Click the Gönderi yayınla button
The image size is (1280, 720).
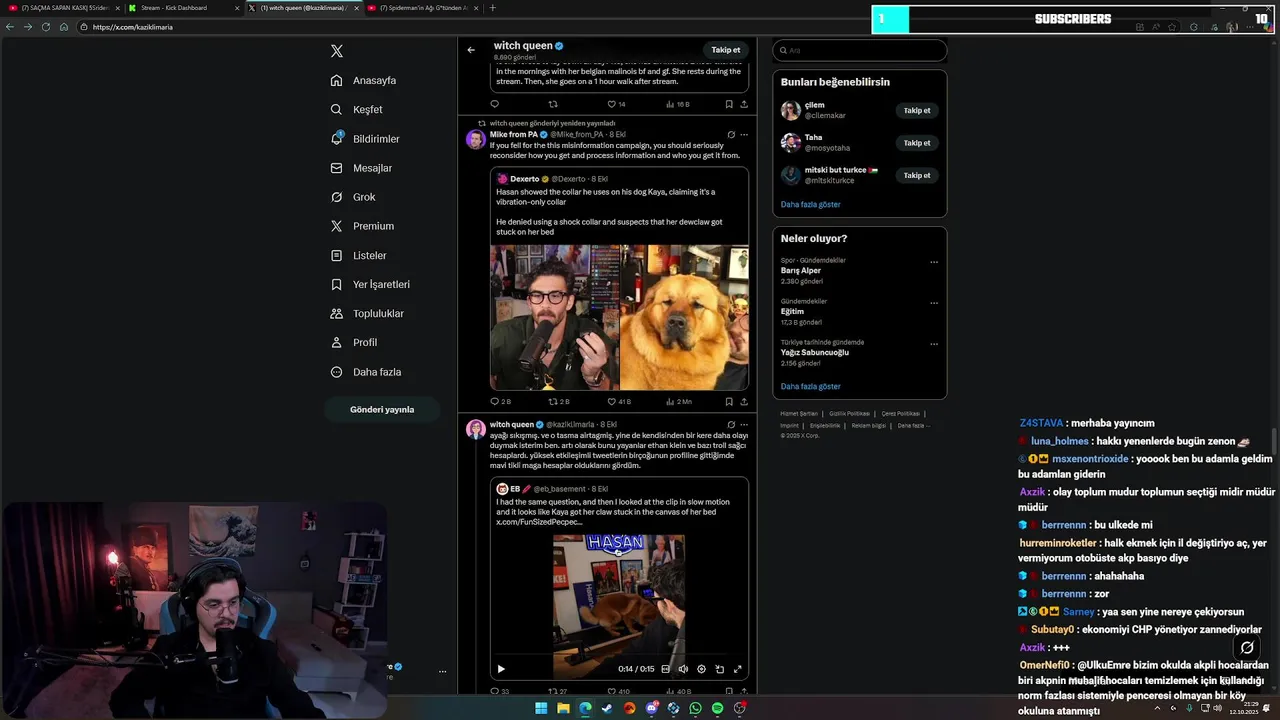click(382, 409)
